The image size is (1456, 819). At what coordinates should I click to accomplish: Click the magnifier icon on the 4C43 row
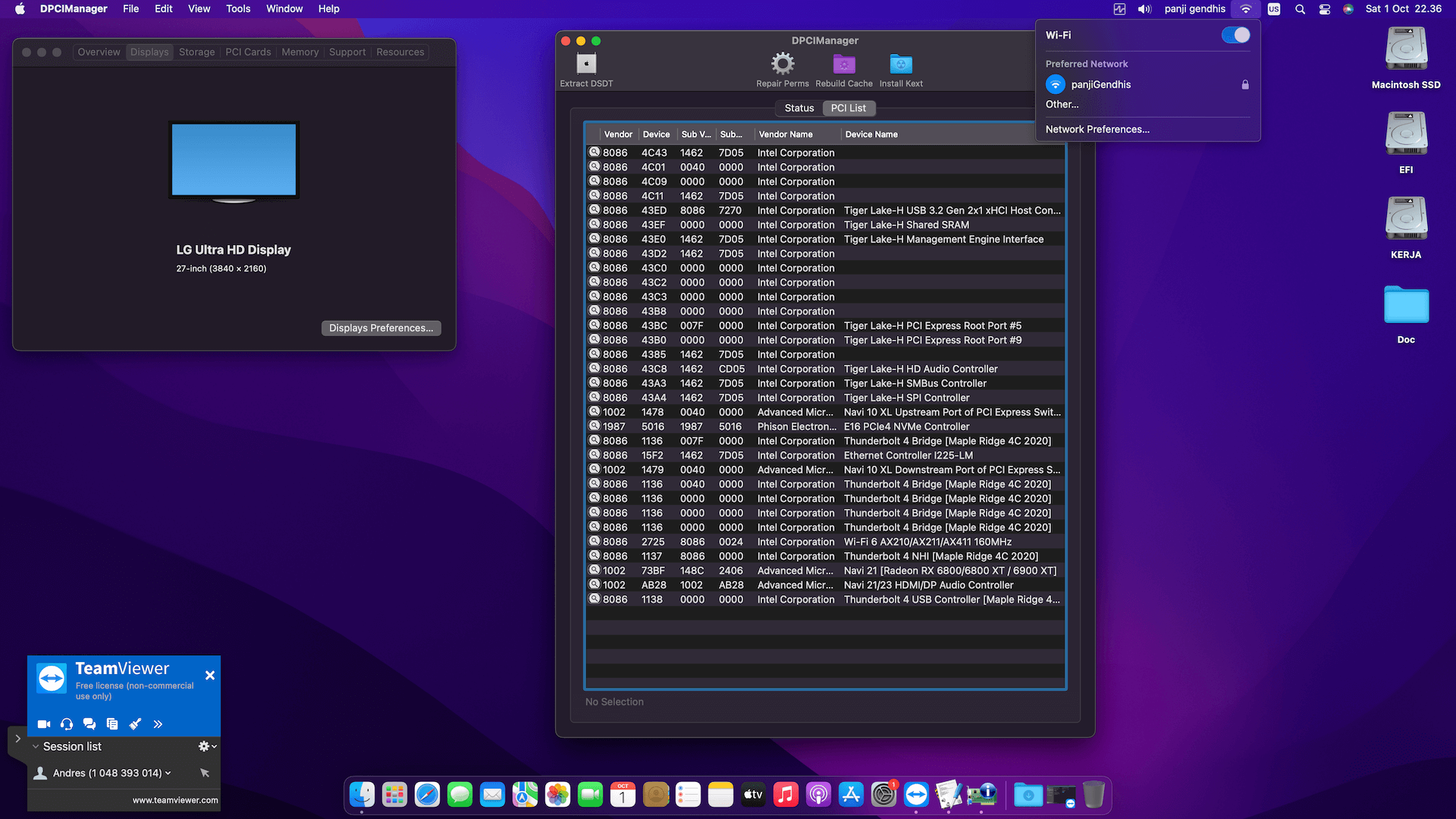pyautogui.click(x=595, y=152)
